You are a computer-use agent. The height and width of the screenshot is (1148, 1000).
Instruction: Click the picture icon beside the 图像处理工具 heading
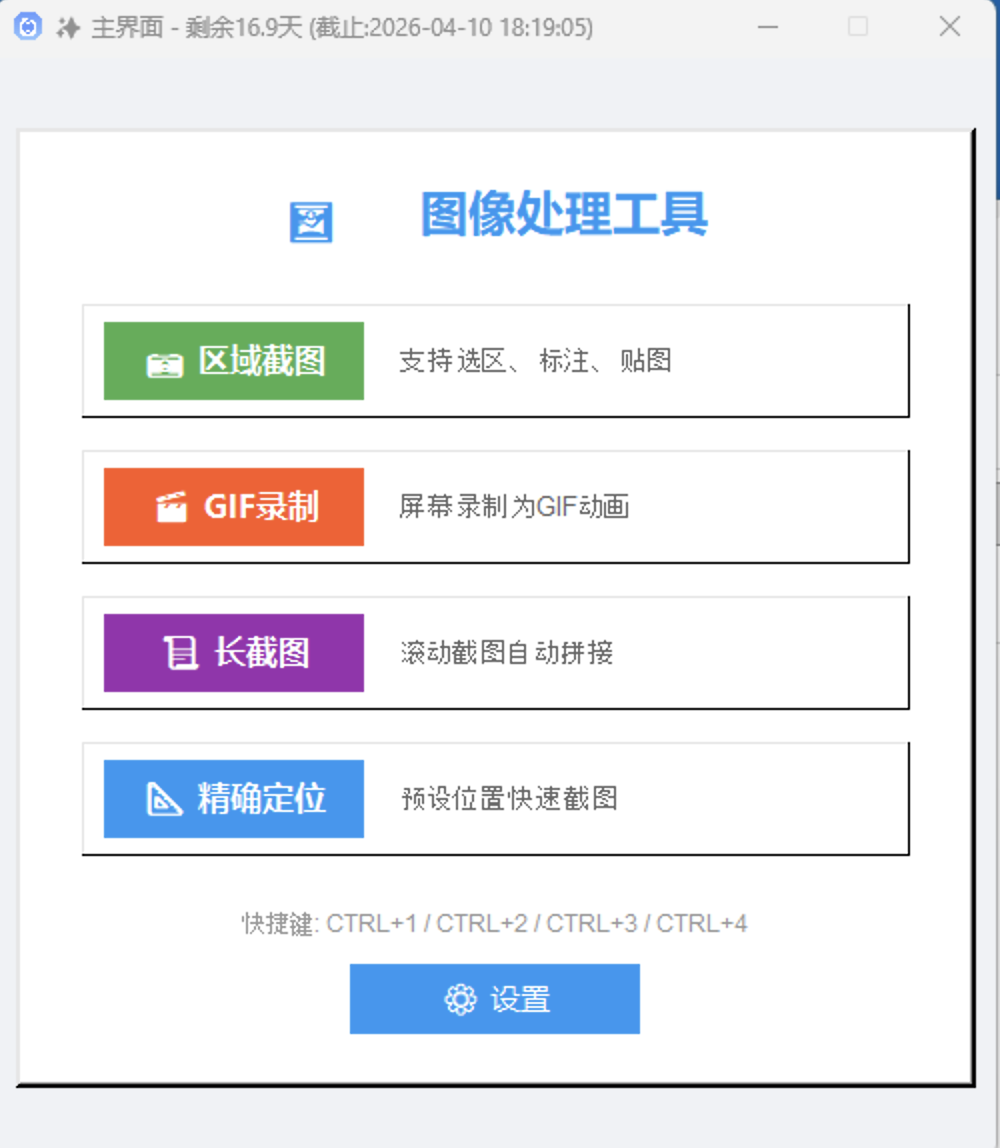pyautogui.click(x=311, y=222)
